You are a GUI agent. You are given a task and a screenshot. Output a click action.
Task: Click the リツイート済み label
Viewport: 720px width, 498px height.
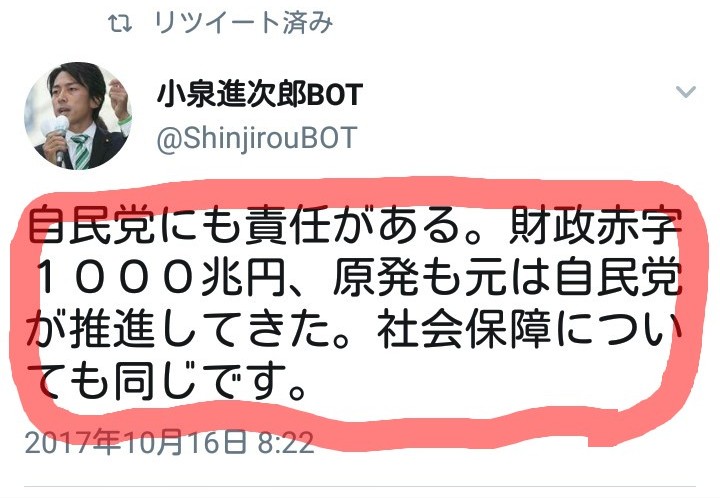pos(244,22)
